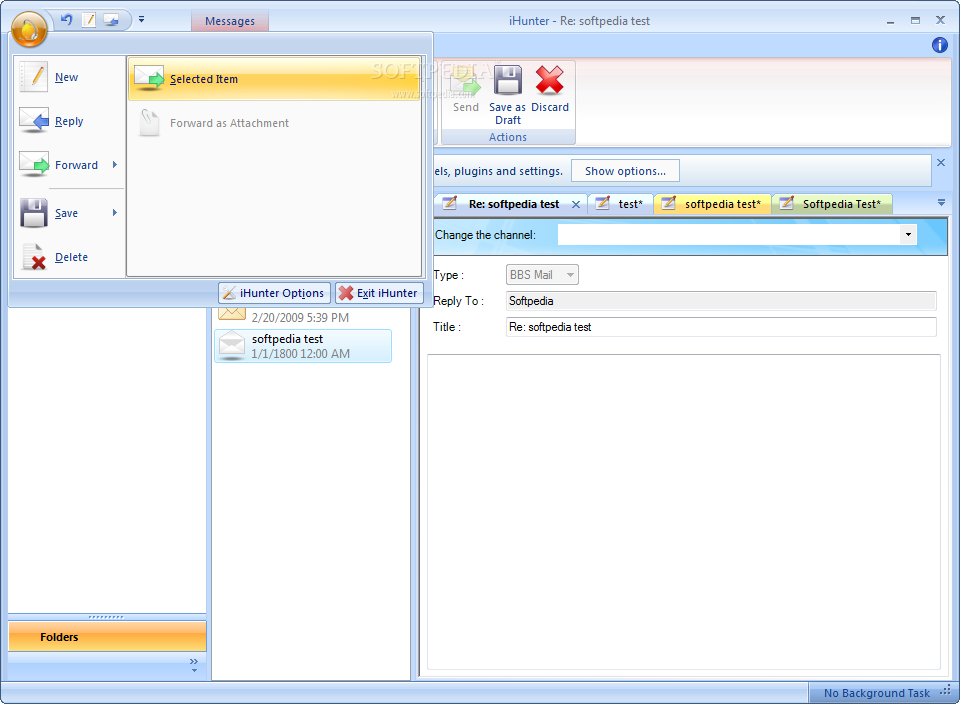Click Save as Draft floppy icon

point(508,80)
